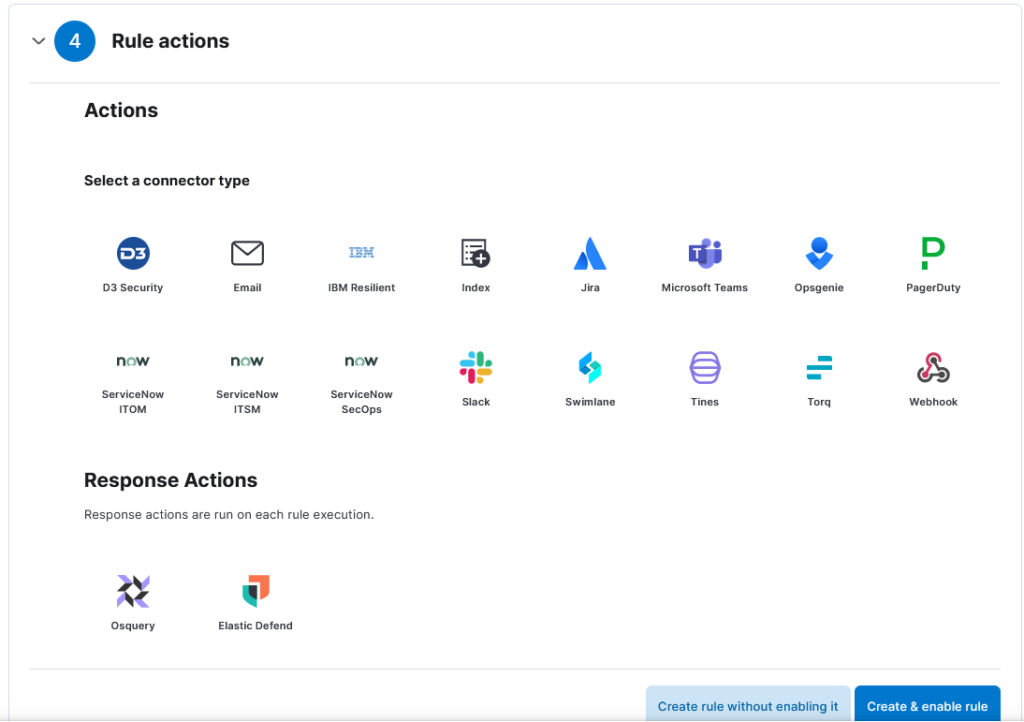1024x722 pixels.
Task: Click the Elastic Defend label text
Action: (x=255, y=626)
